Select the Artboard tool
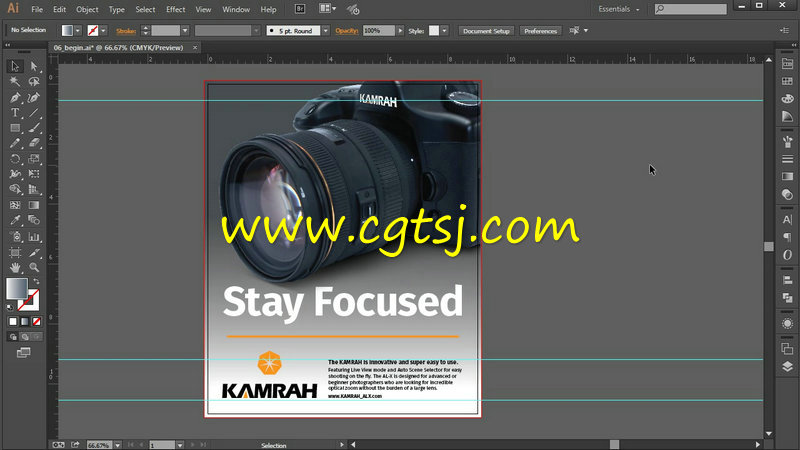This screenshot has width=800, height=450. pos(15,253)
